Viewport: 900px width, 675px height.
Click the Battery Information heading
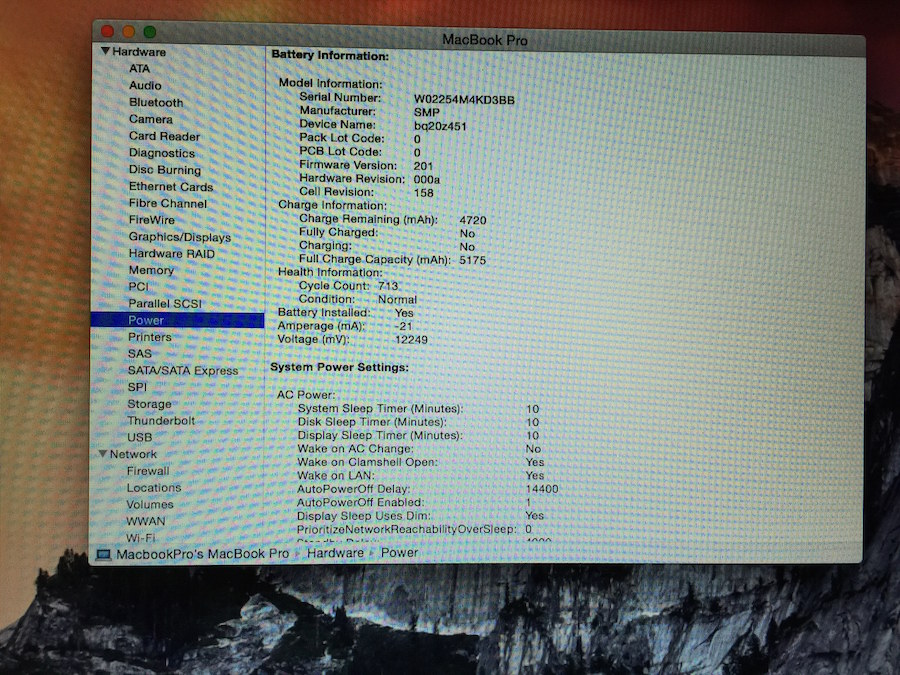click(x=330, y=55)
